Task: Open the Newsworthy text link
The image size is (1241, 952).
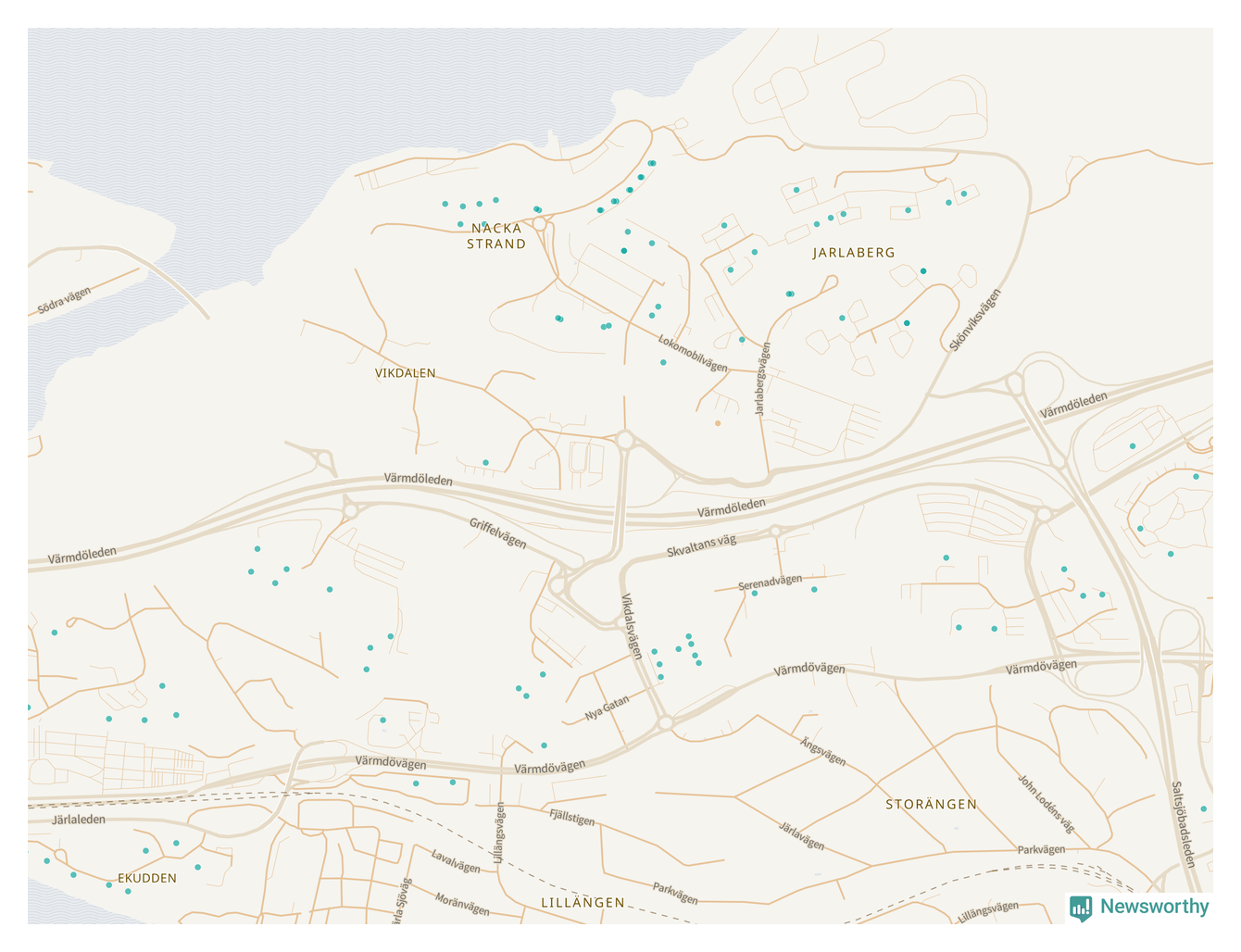Action: click(x=1154, y=908)
